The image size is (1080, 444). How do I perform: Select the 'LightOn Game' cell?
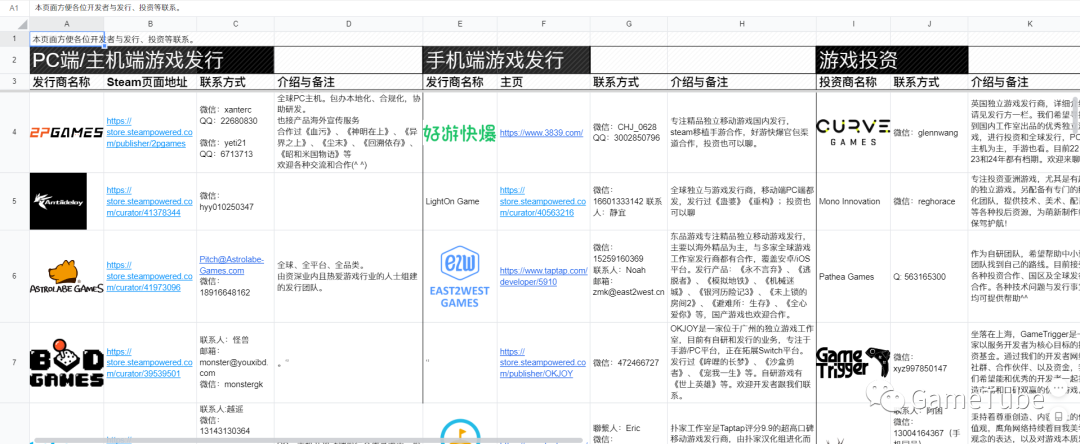(460, 201)
